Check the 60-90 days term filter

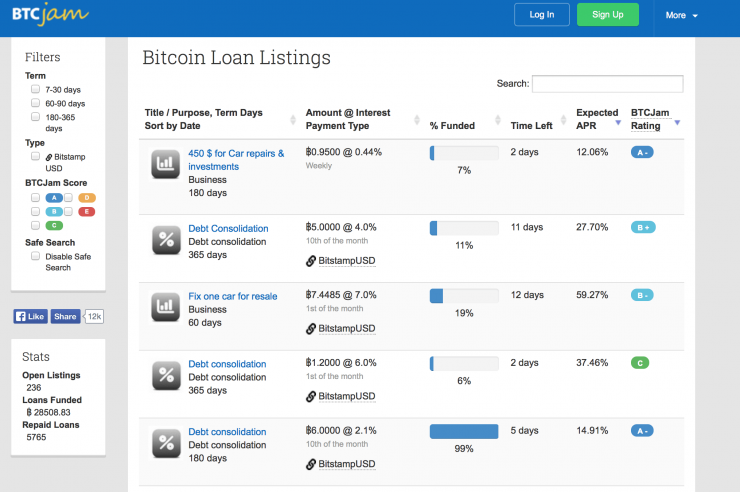(x=35, y=102)
